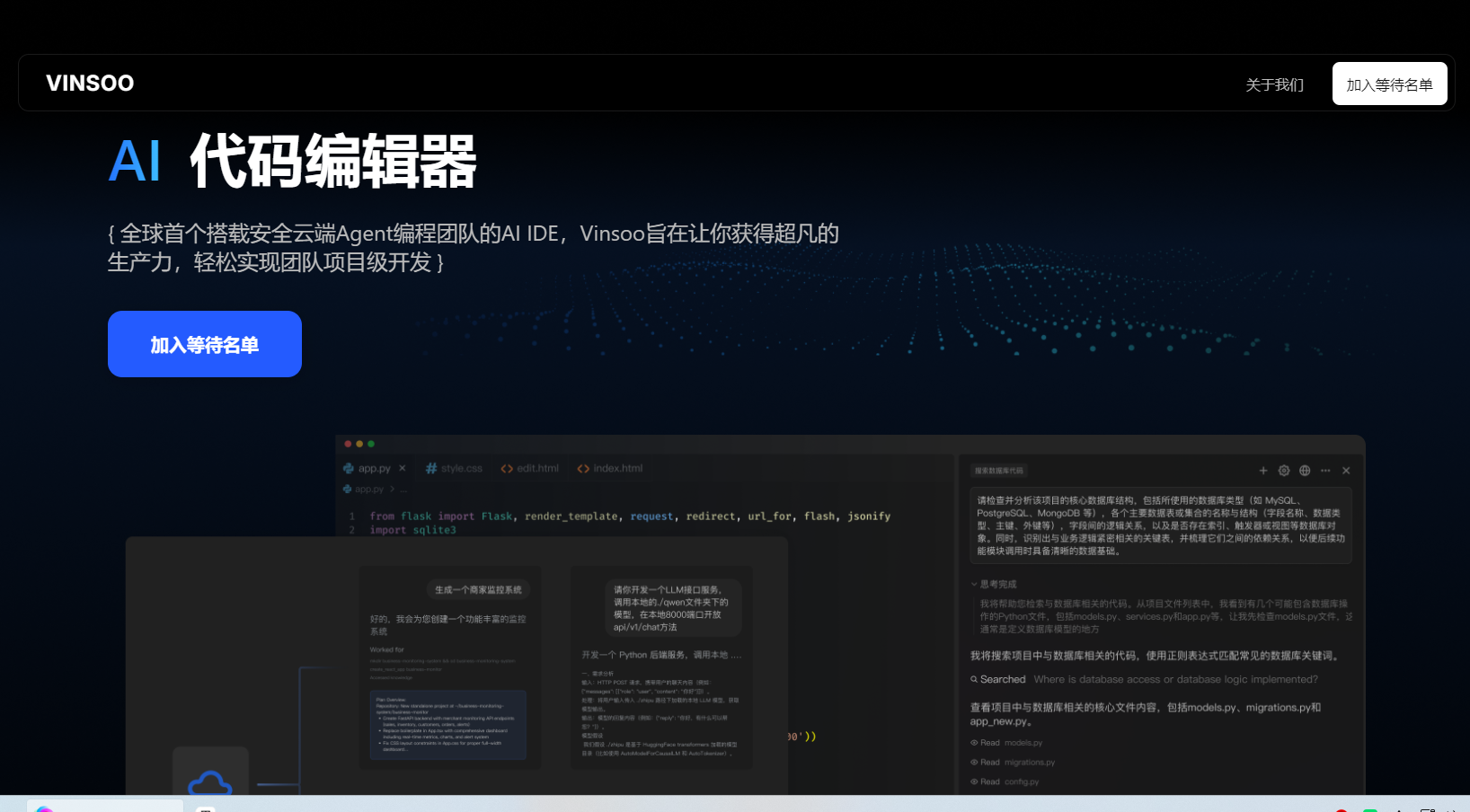Click the globe icon in the chat panel

1305,471
